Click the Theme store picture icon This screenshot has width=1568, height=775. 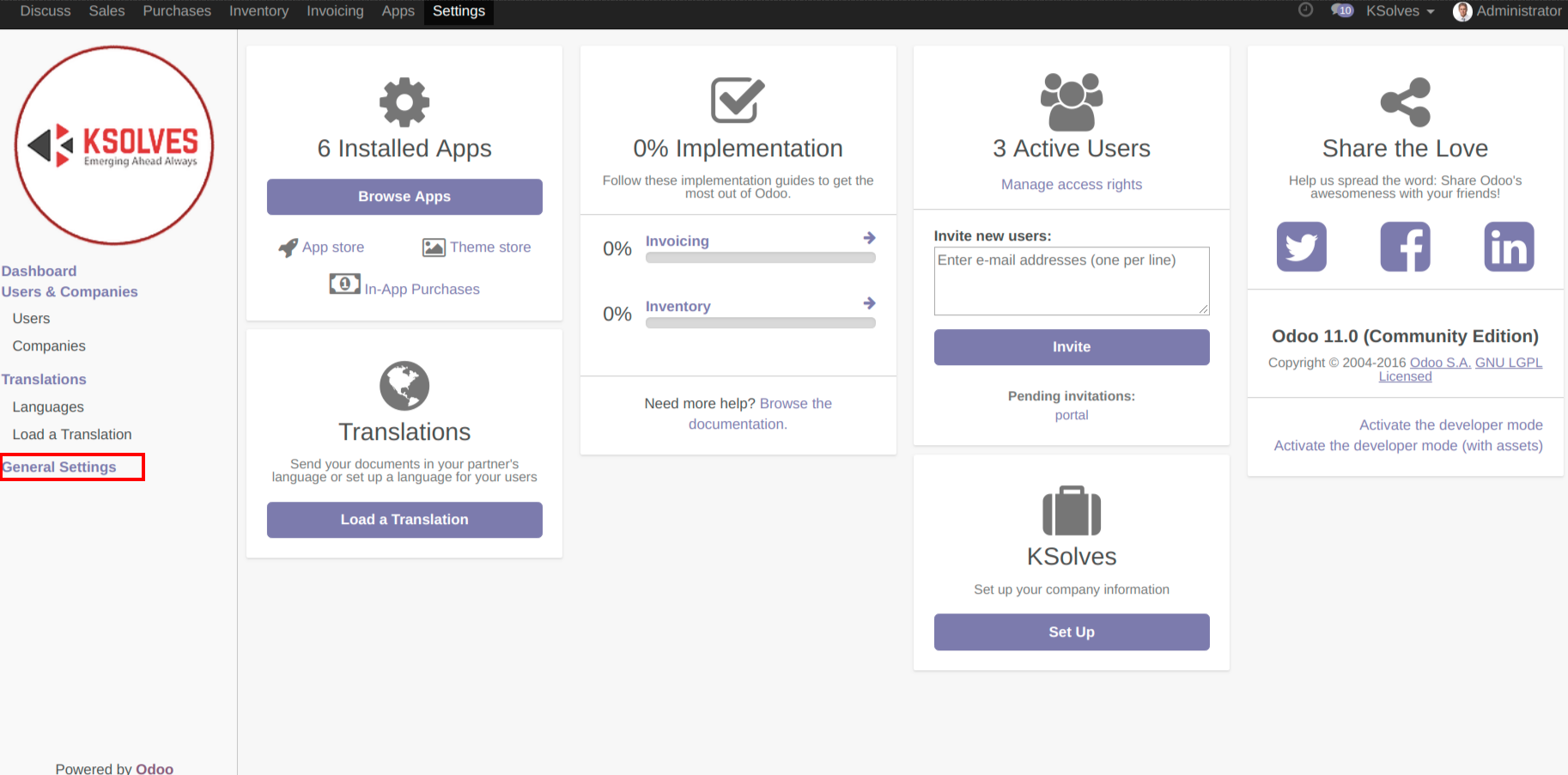(x=434, y=247)
